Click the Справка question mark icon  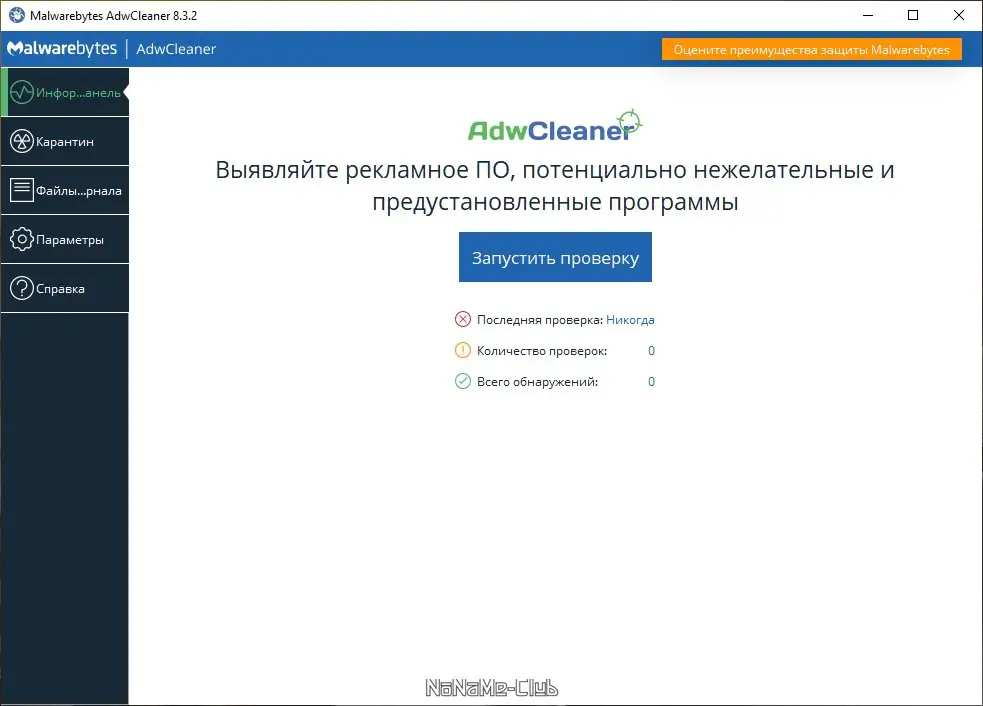pos(22,288)
